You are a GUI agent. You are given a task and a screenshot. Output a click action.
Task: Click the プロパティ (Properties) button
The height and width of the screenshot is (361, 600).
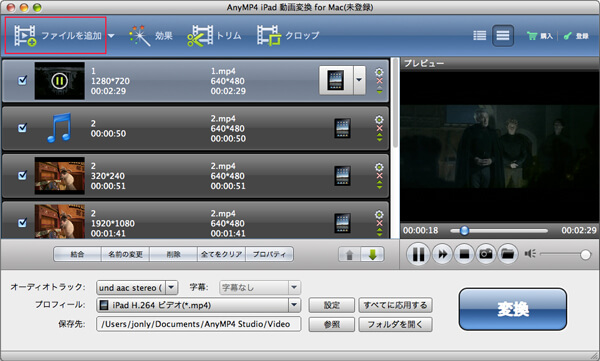[x=269, y=254]
